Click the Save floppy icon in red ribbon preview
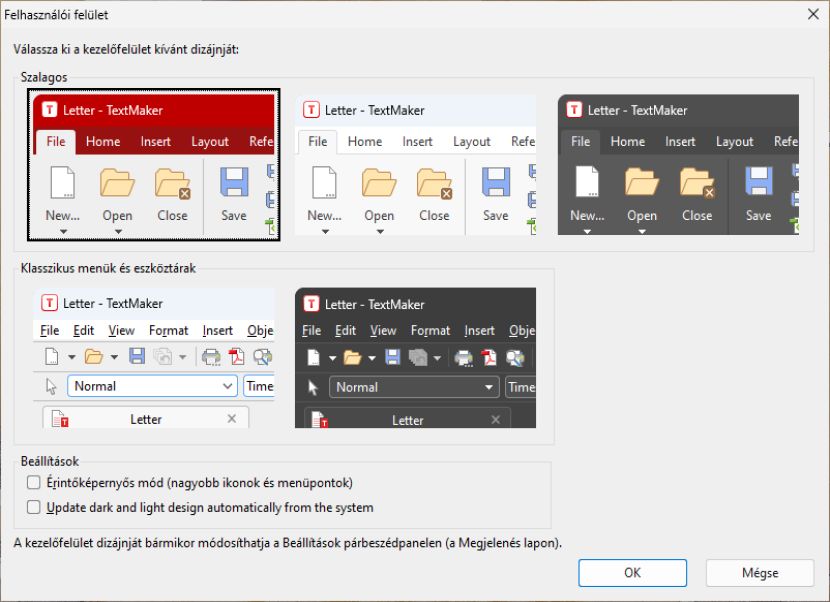This screenshot has height=602, width=830. [x=234, y=182]
